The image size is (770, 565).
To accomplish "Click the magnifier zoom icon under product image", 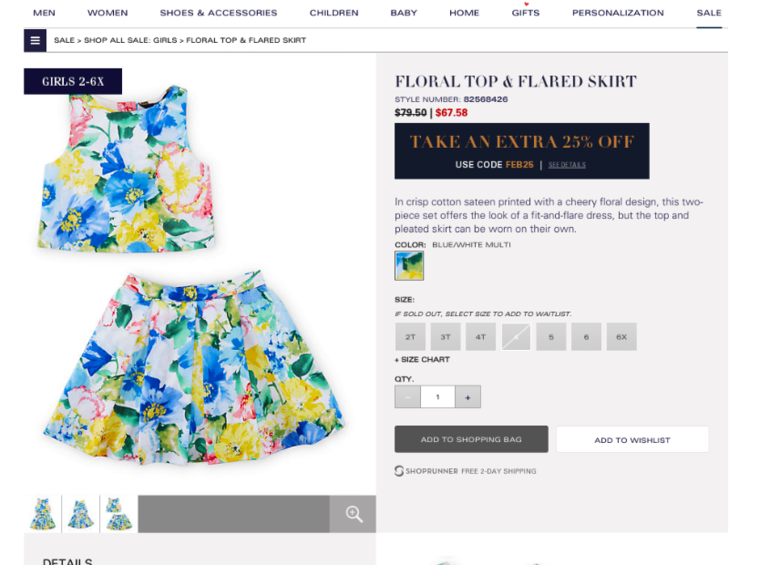I will 353,514.
